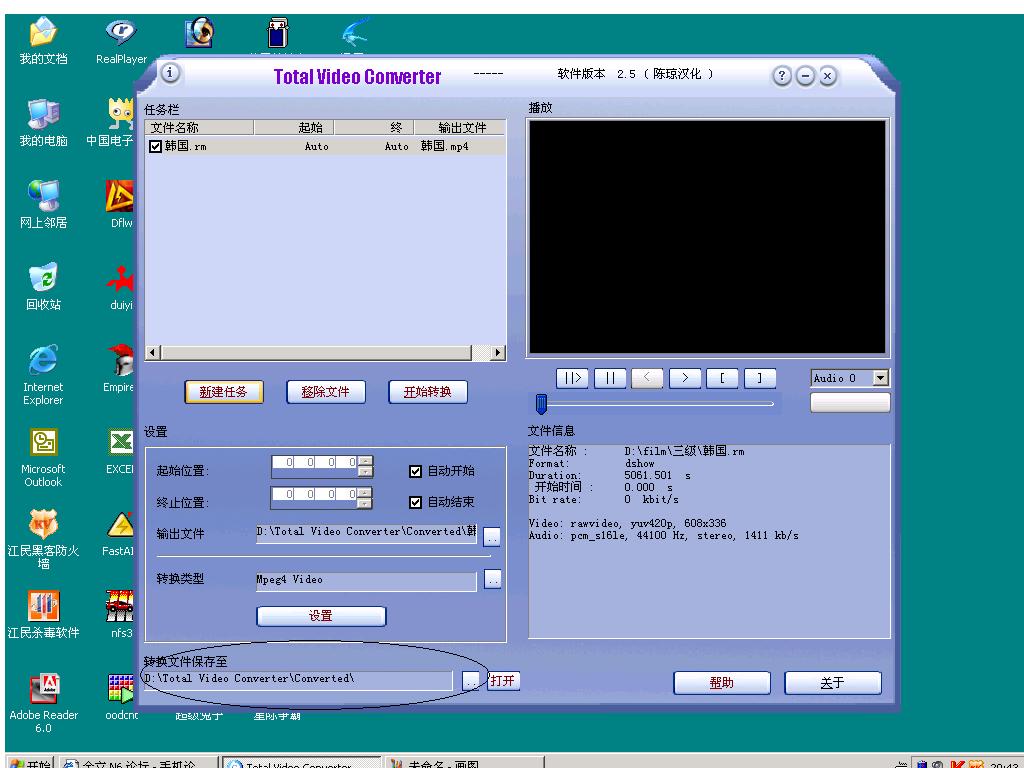Set start mark with the [ button

[x=722, y=378]
